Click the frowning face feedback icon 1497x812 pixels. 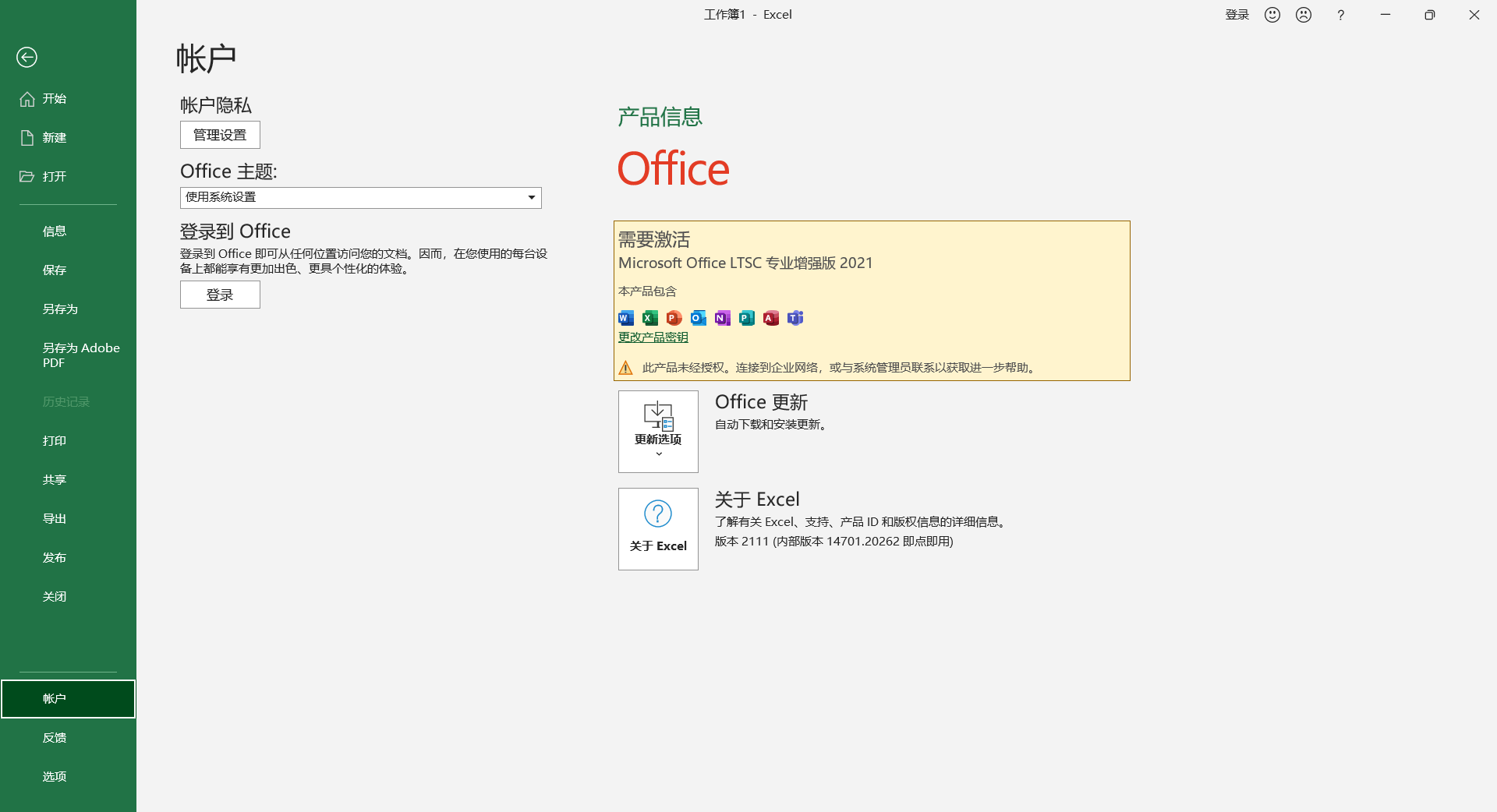[x=1304, y=15]
